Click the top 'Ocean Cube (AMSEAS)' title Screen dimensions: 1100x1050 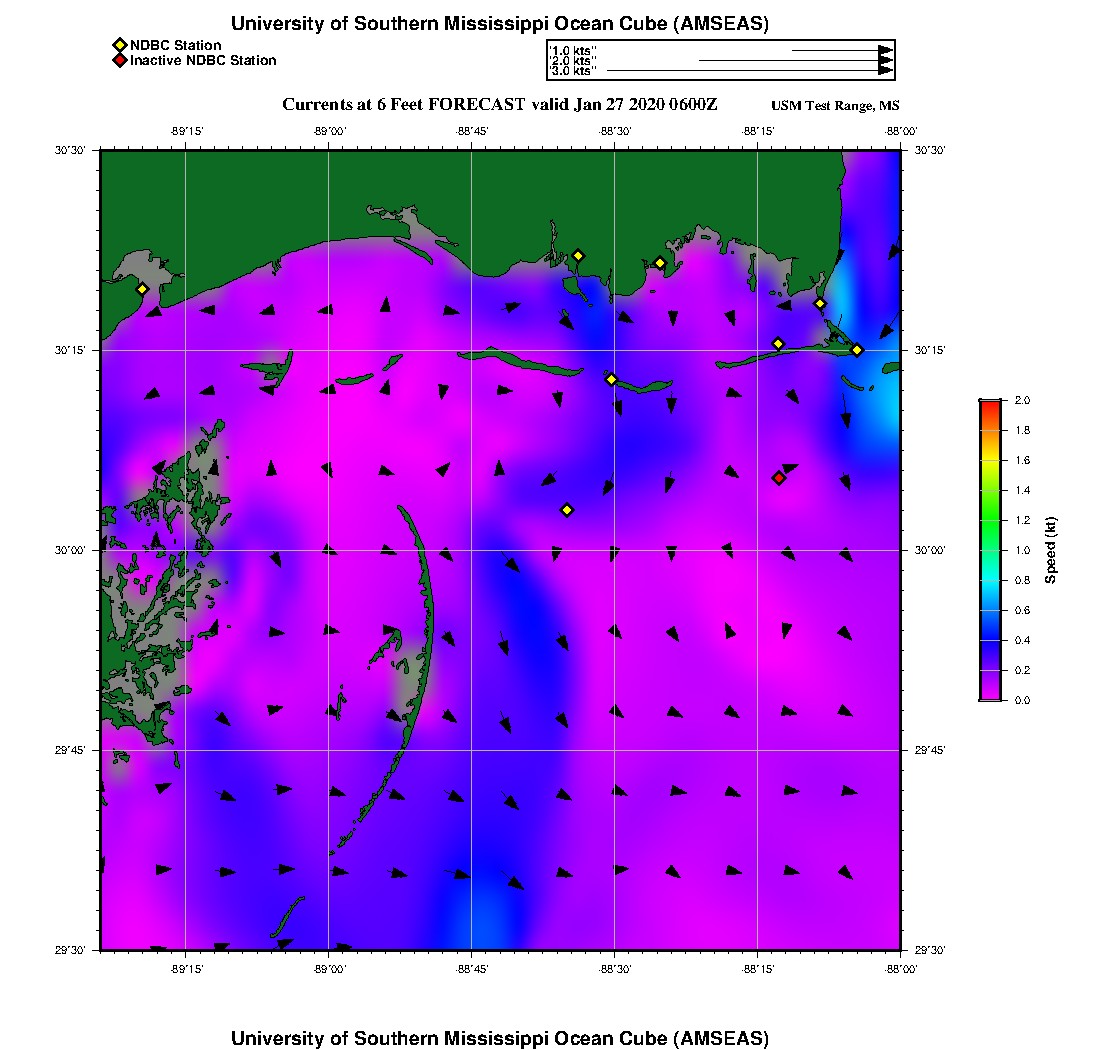(500, 24)
